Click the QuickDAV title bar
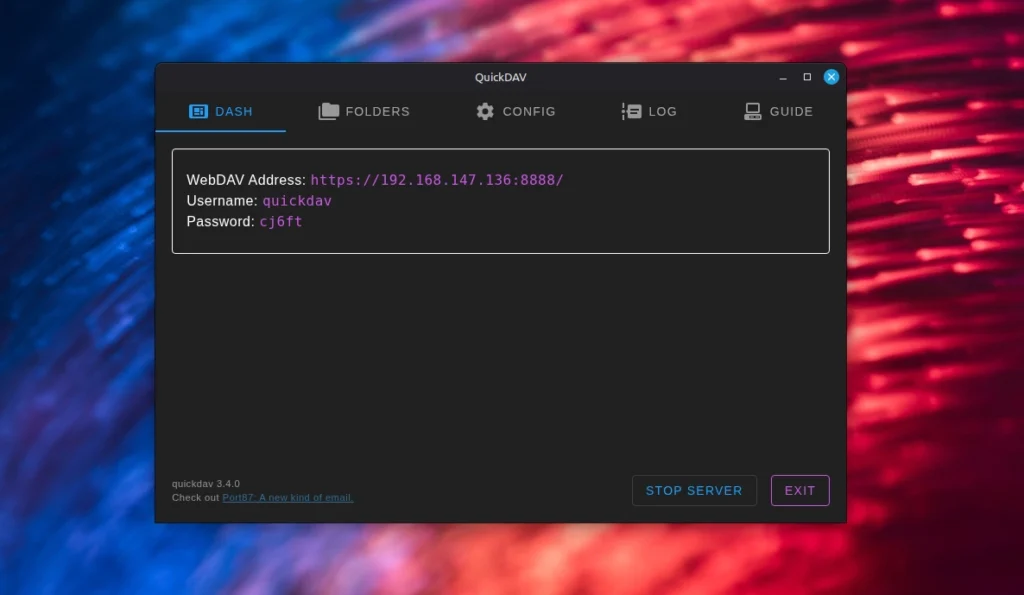 pos(500,77)
